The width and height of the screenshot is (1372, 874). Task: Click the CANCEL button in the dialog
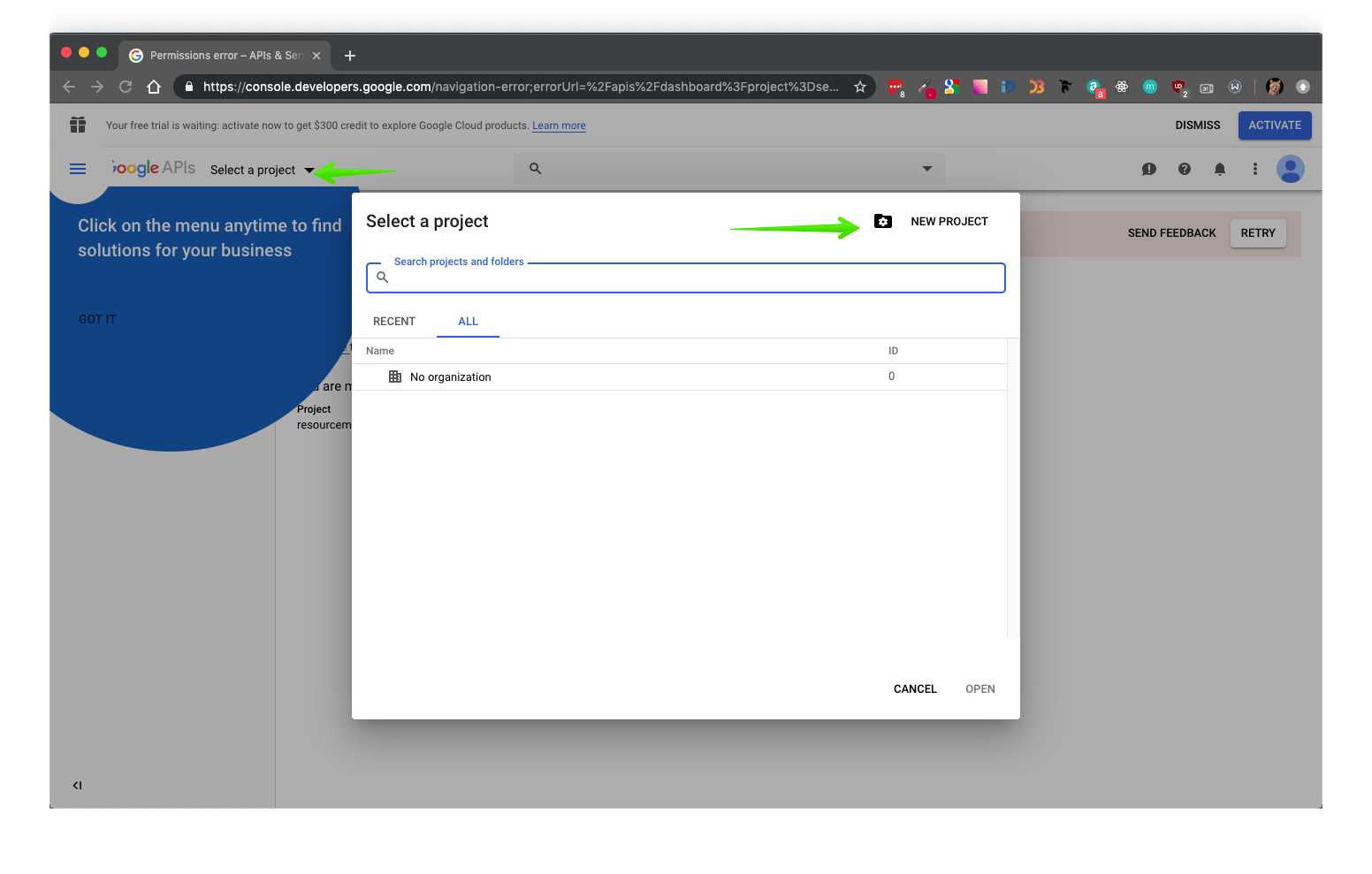(x=915, y=688)
